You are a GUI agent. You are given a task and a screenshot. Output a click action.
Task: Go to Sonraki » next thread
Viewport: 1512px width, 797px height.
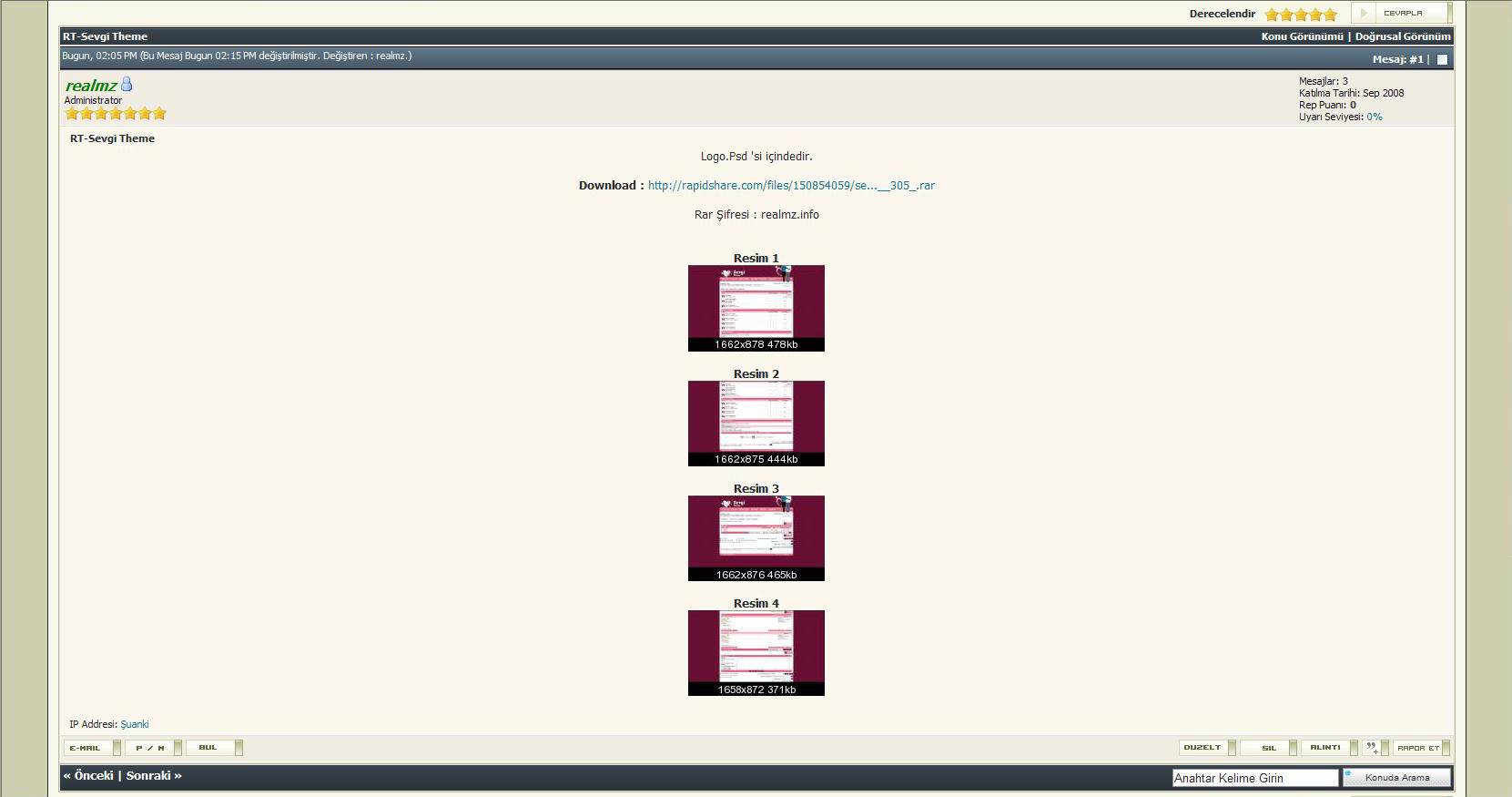point(154,776)
